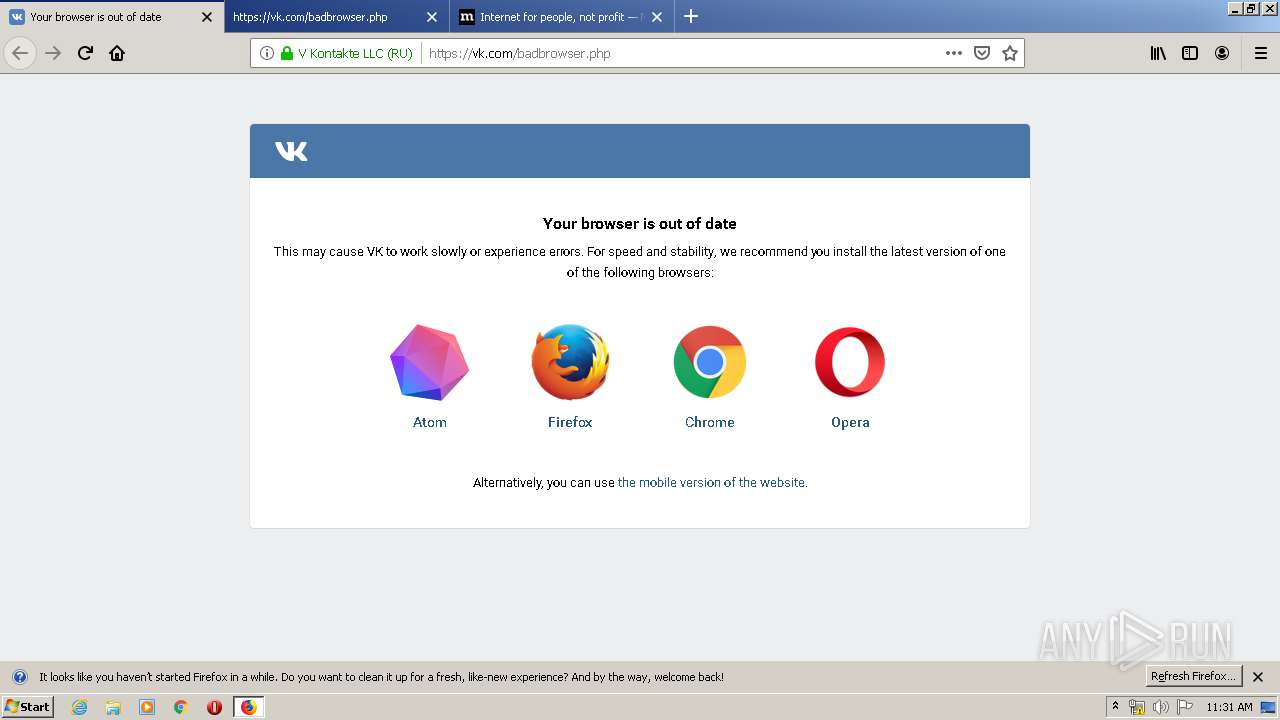Image resolution: width=1280 pixels, height=720 pixels.
Task: Dismiss the Firefox notification bar
Action: coord(1258,677)
